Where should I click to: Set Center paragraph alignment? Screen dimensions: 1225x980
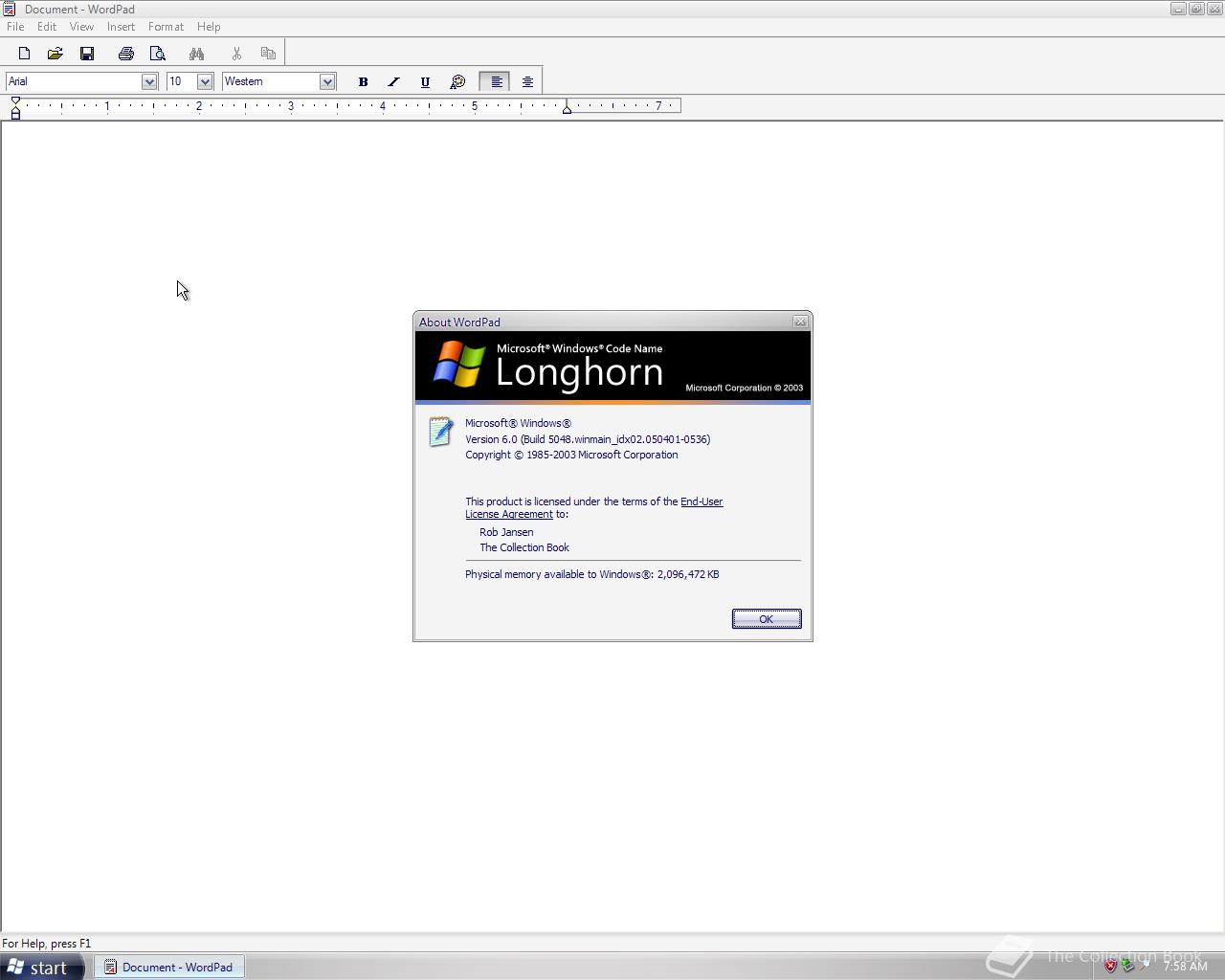tap(527, 82)
